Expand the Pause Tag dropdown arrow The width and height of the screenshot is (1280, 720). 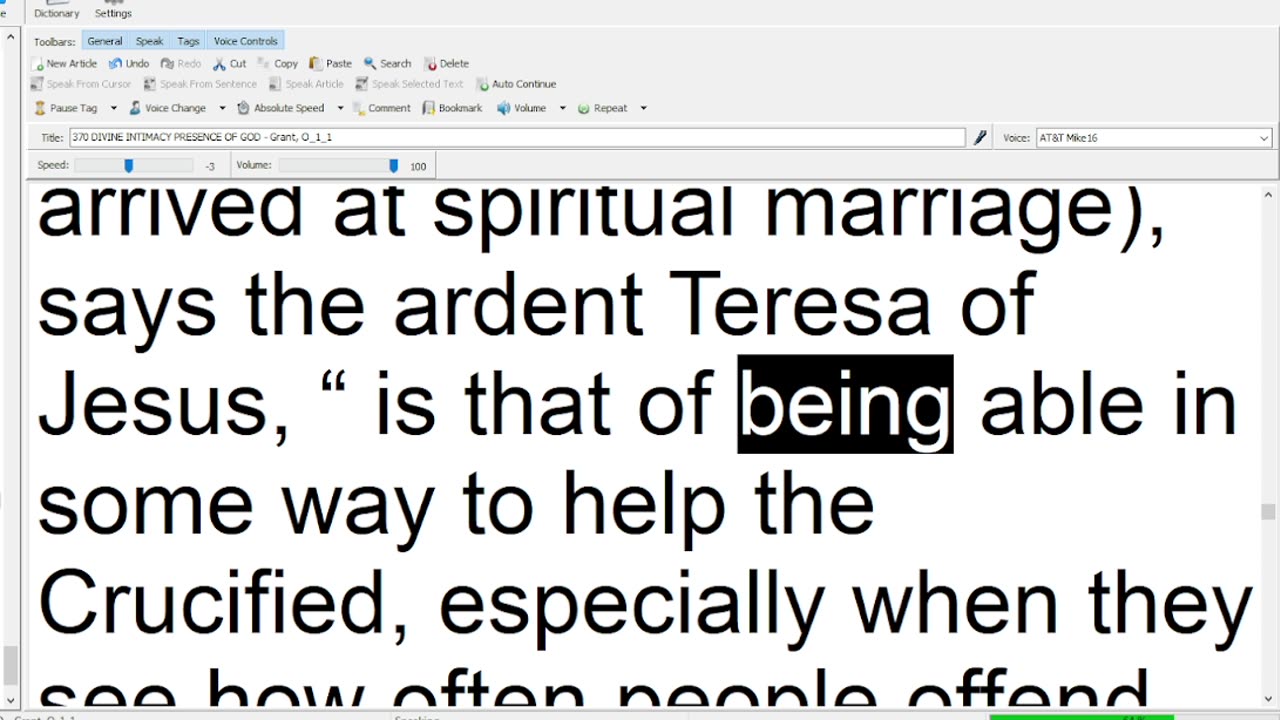[113, 108]
